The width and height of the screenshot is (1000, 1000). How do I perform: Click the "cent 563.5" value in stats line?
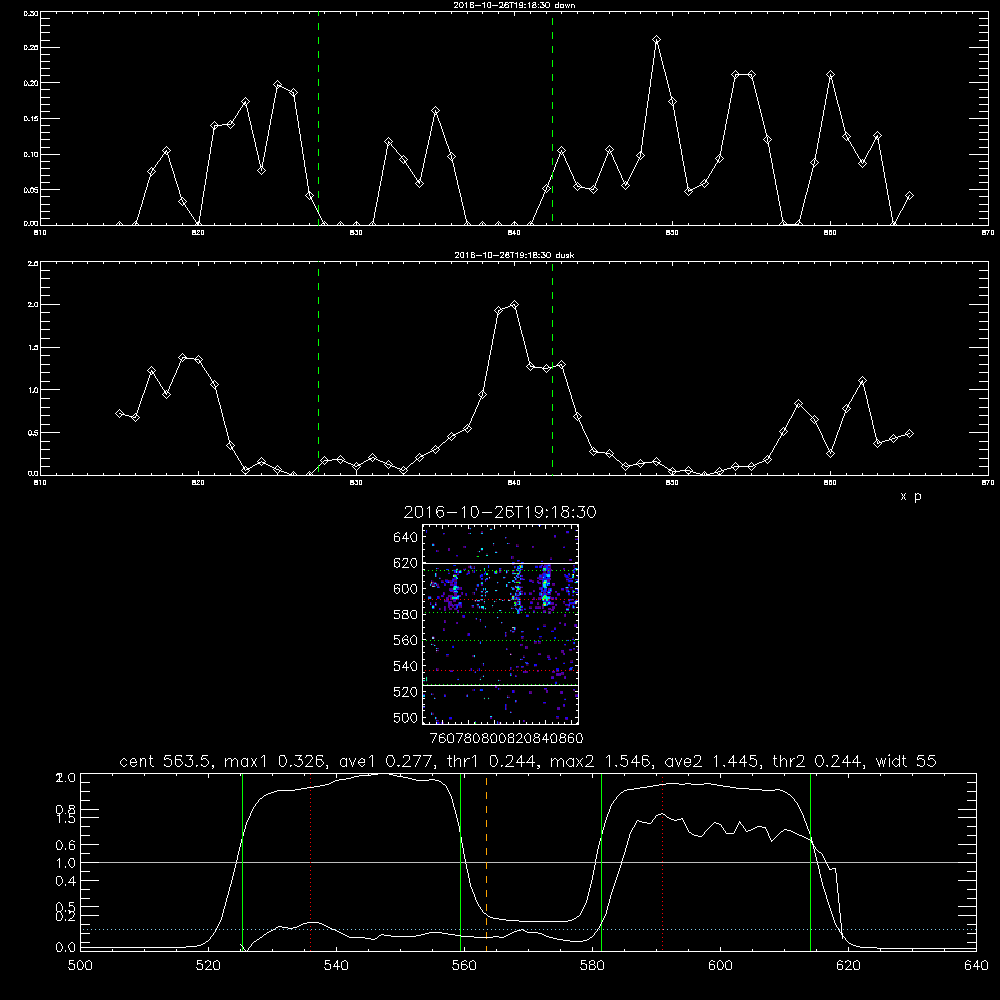point(167,761)
